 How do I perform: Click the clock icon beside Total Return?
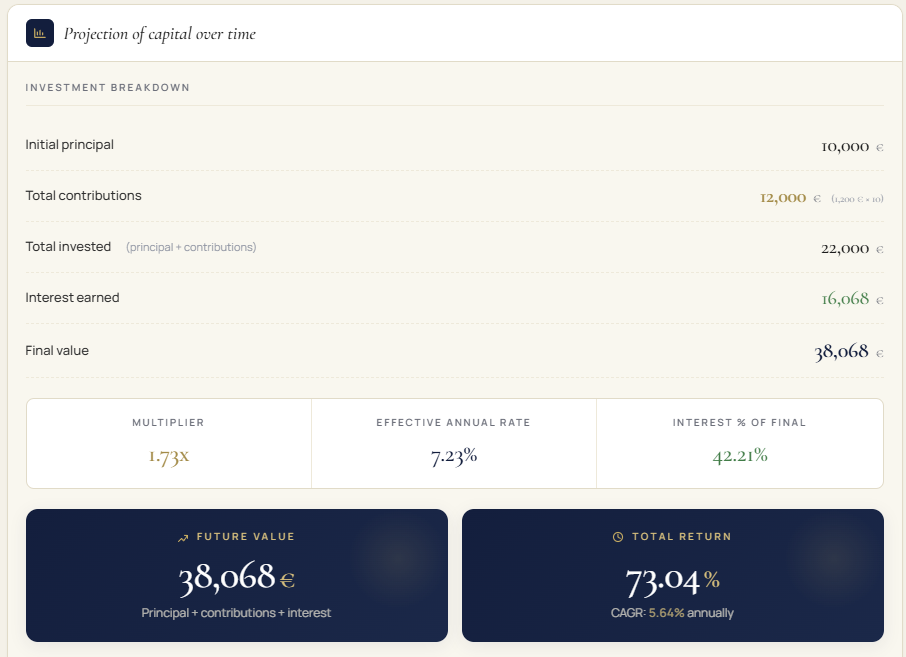coord(618,537)
